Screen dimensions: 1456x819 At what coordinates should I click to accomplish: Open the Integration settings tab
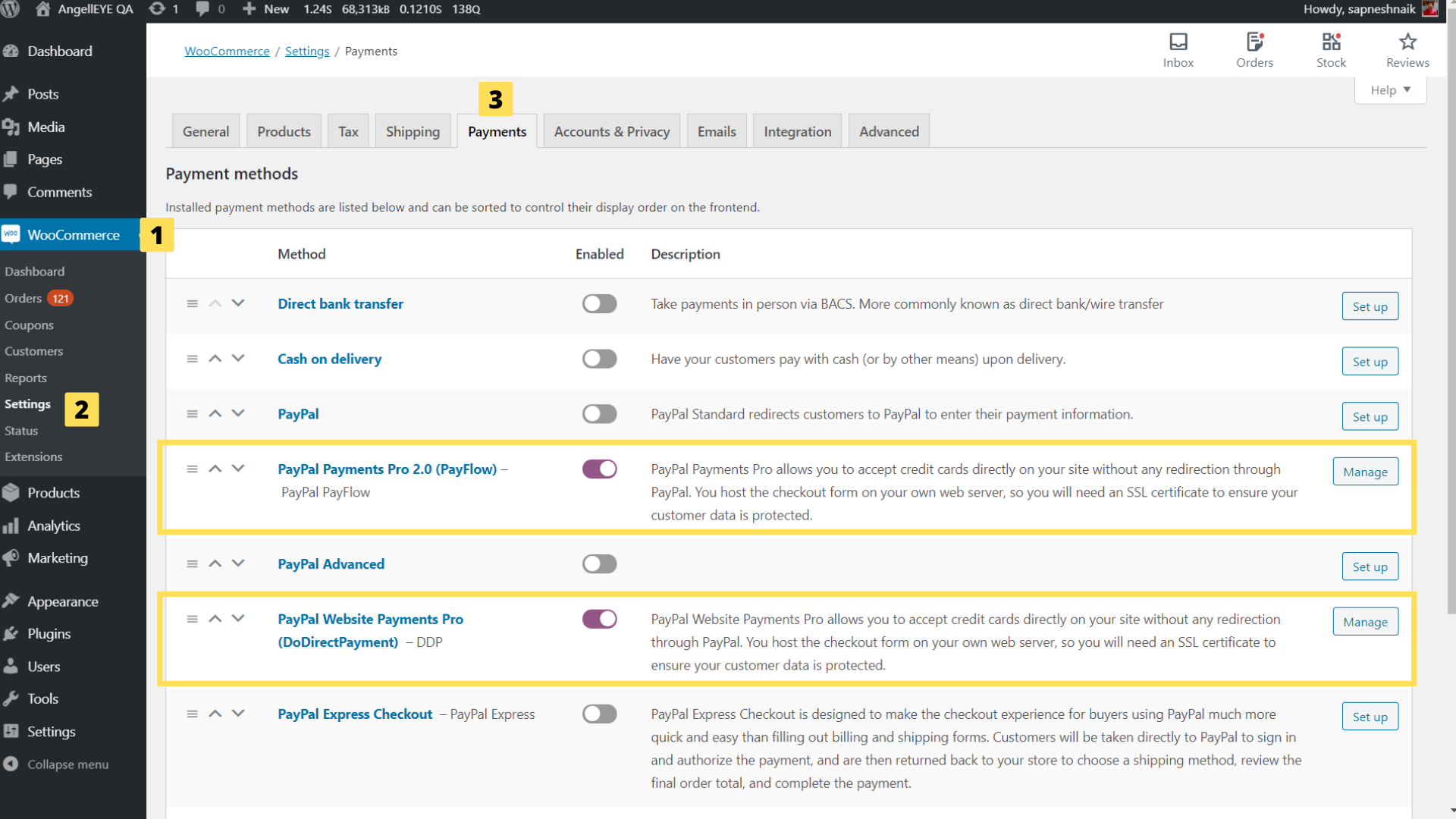(x=797, y=131)
